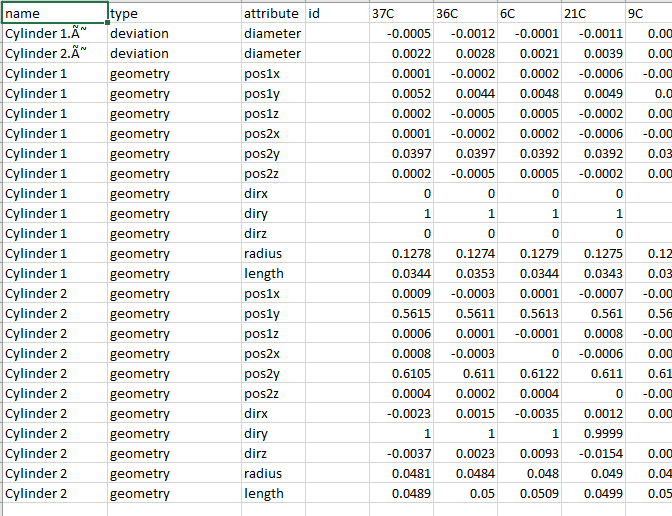672x516 pixels.
Task: Click the Cylinder 2 pos2y value 0.6122
Action: pyautogui.click(x=528, y=373)
